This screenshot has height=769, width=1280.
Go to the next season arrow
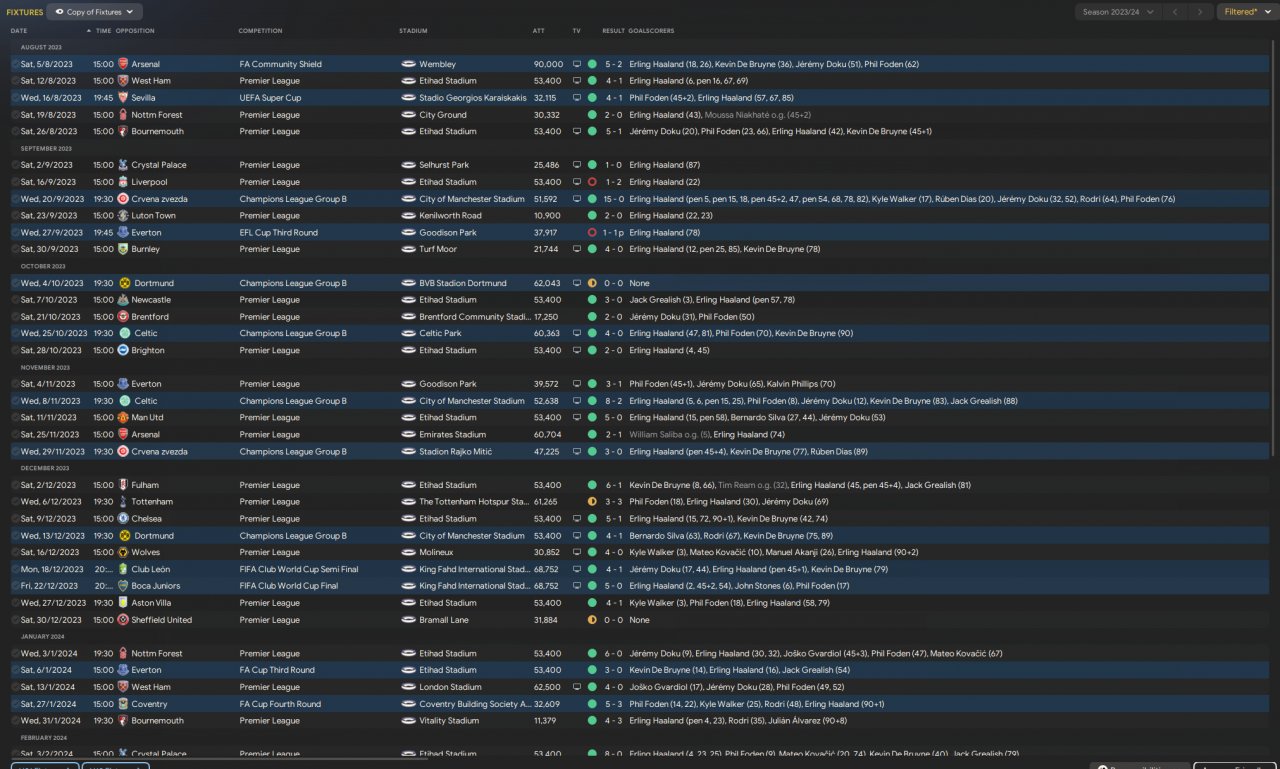point(1201,12)
